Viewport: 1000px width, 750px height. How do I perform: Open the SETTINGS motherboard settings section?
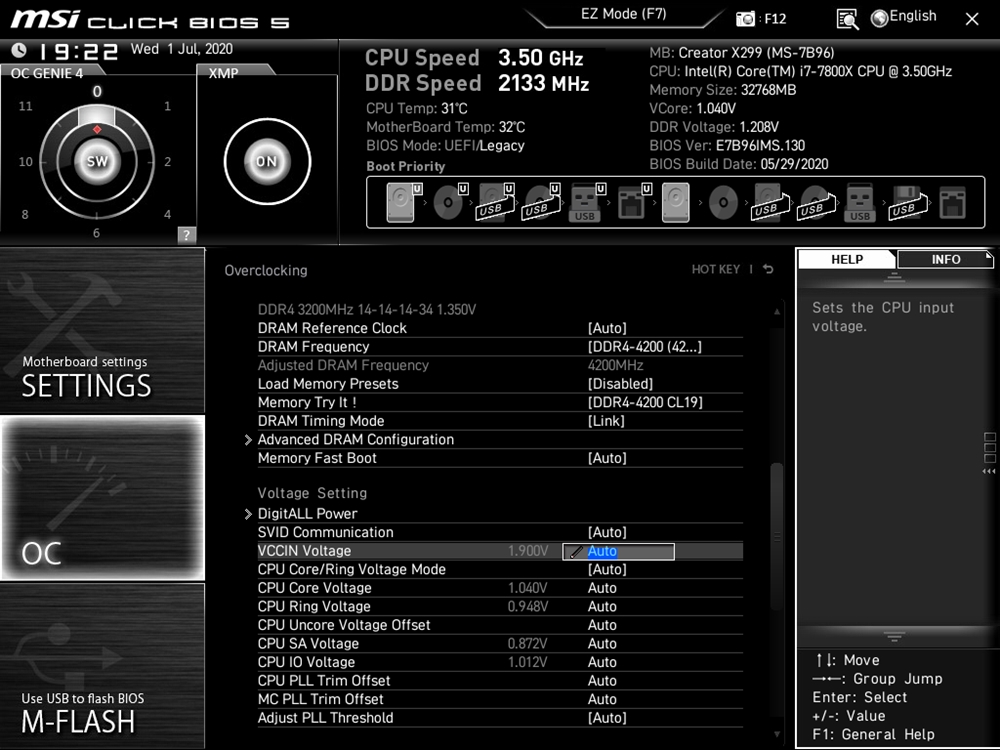(x=102, y=330)
